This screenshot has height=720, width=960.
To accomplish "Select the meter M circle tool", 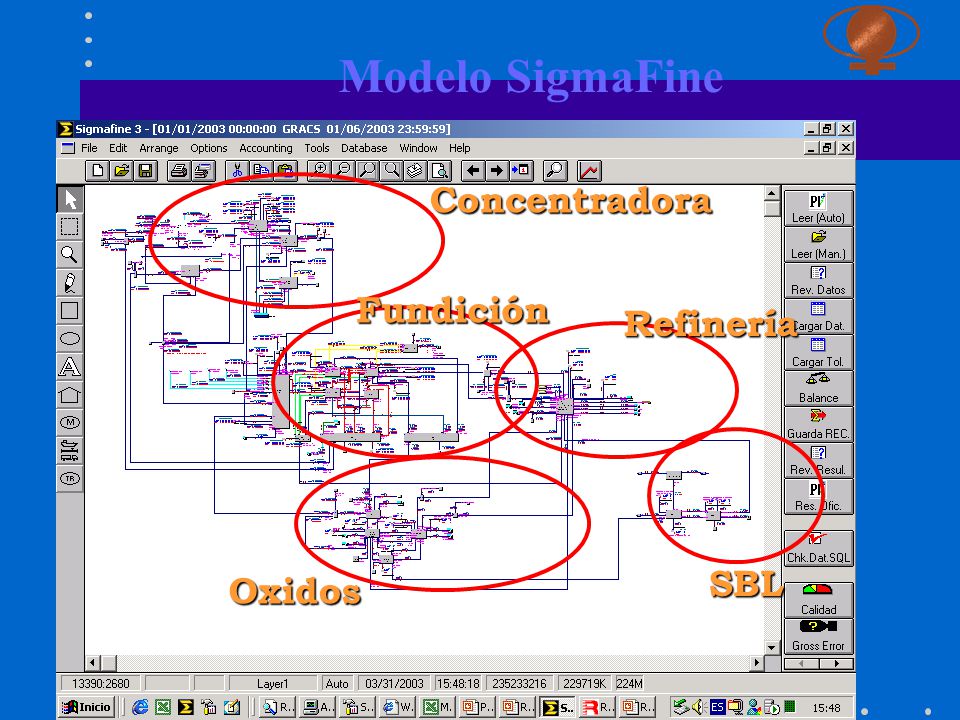I will click(x=70, y=422).
